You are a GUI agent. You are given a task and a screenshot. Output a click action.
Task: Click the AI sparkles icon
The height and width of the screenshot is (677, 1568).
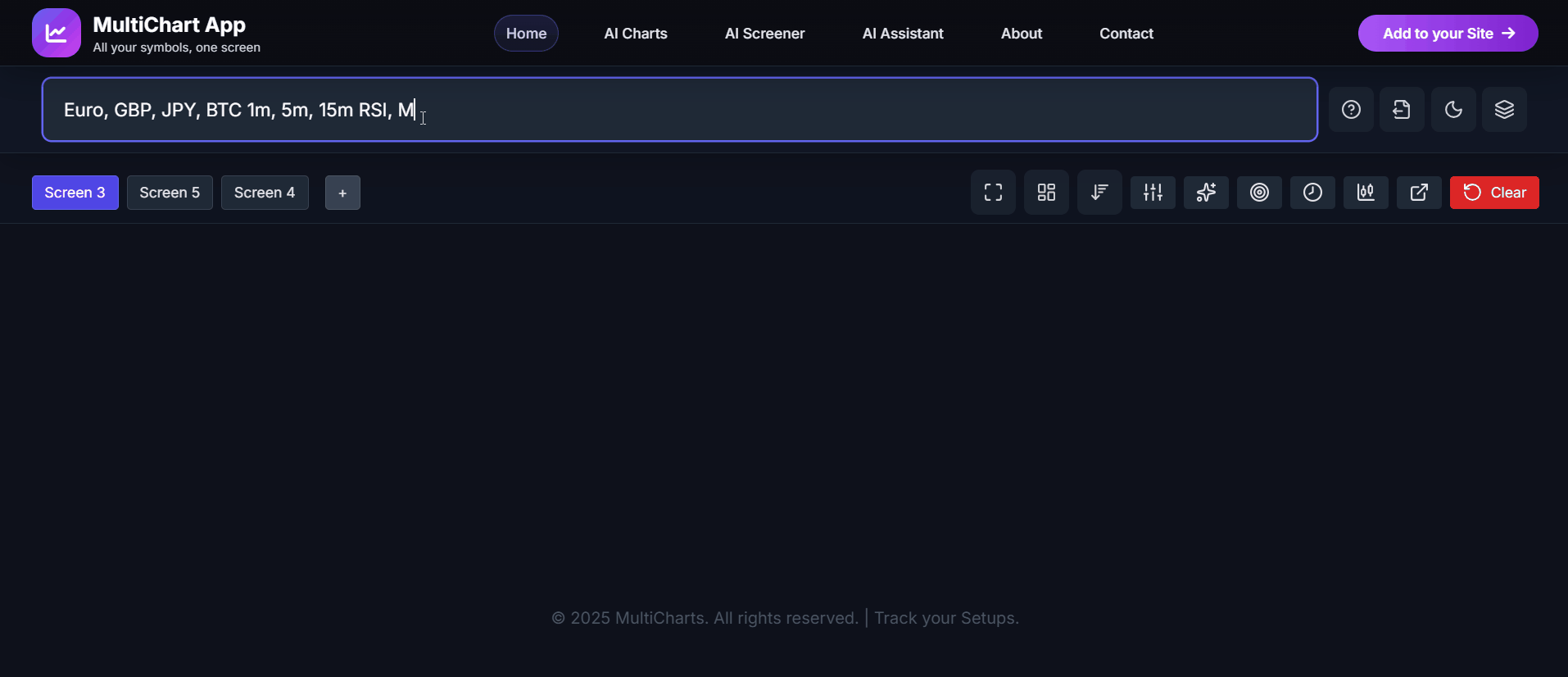[x=1206, y=193]
